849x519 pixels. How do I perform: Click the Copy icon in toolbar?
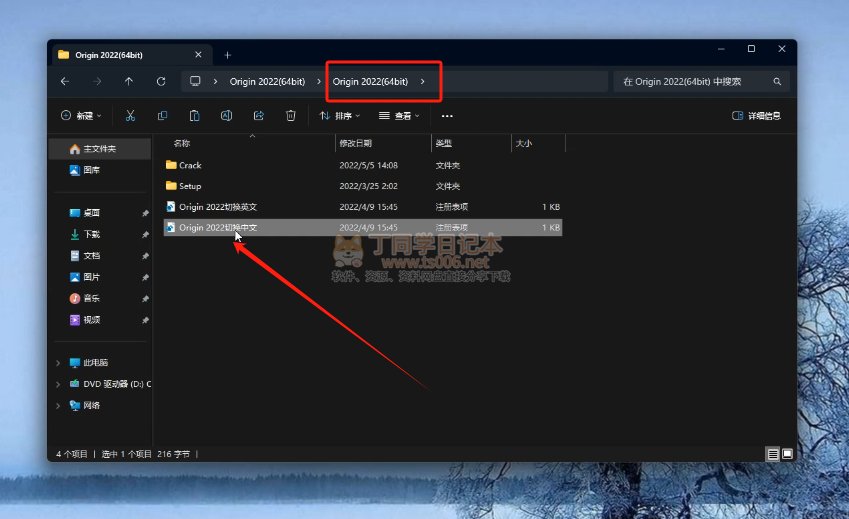coord(162,116)
